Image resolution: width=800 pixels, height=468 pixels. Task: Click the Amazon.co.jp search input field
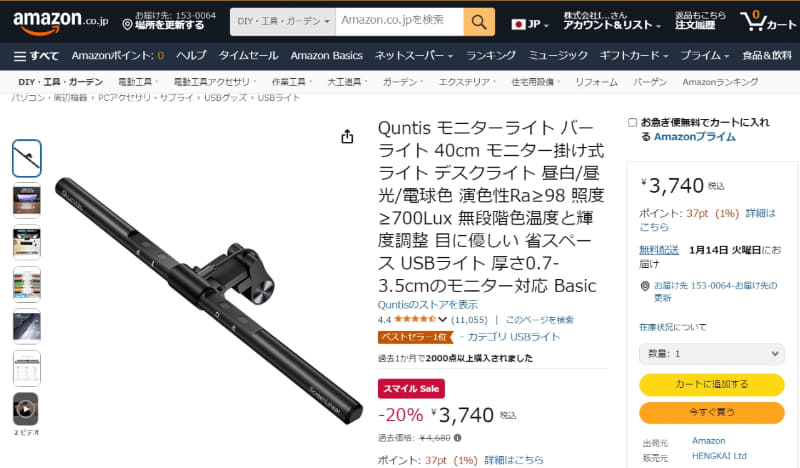point(399,22)
